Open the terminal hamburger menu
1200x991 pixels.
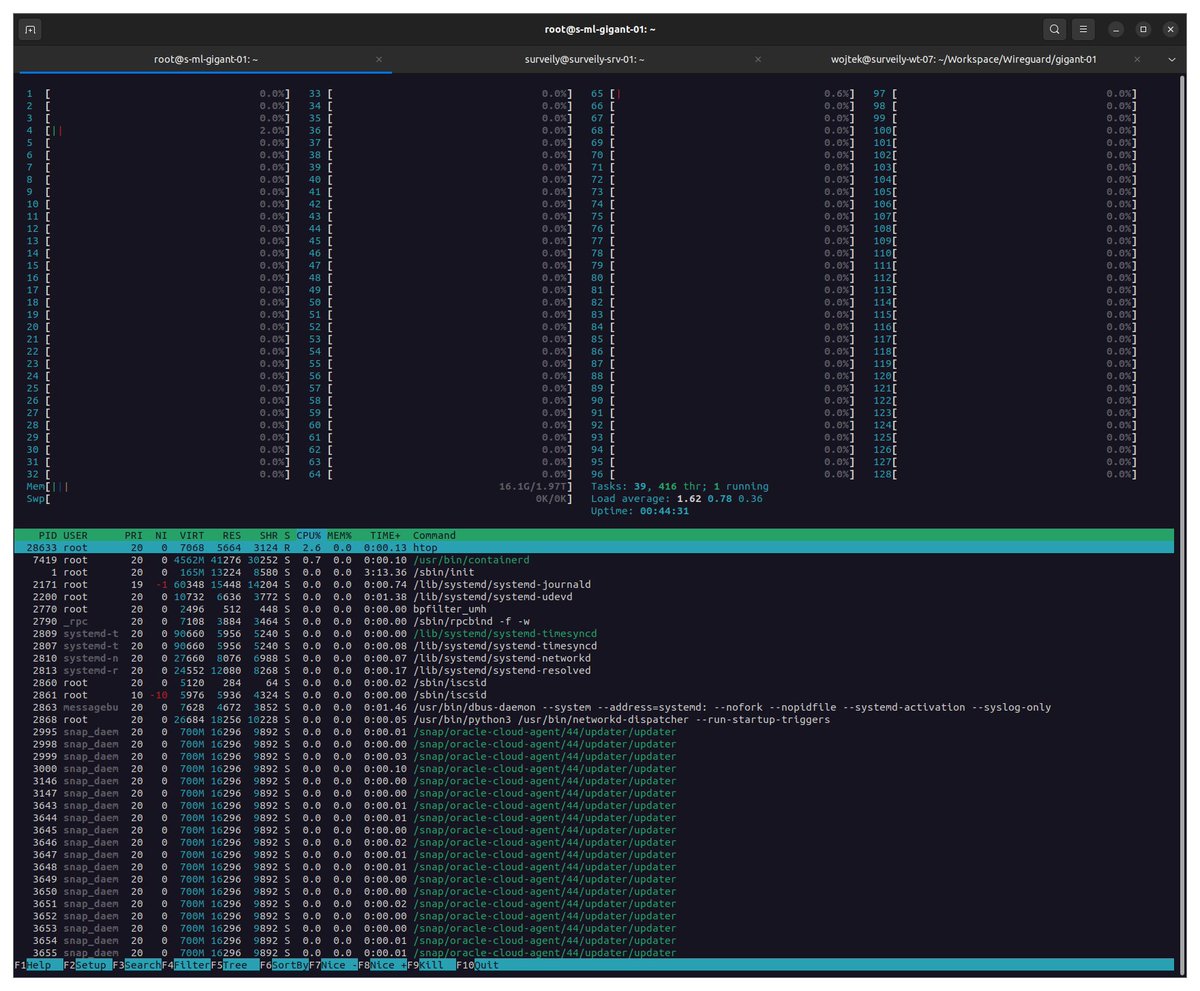coord(1083,30)
